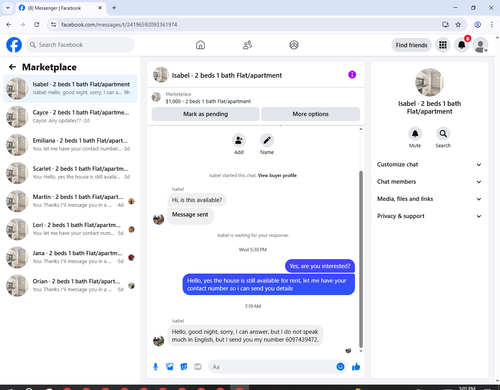Open account profile avatar menu

click(x=481, y=45)
